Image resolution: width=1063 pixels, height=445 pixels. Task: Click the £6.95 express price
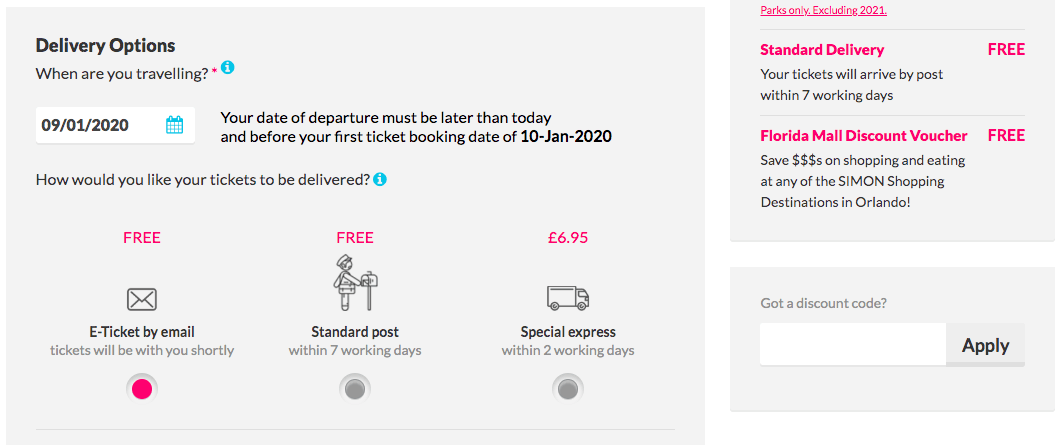pos(568,238)
